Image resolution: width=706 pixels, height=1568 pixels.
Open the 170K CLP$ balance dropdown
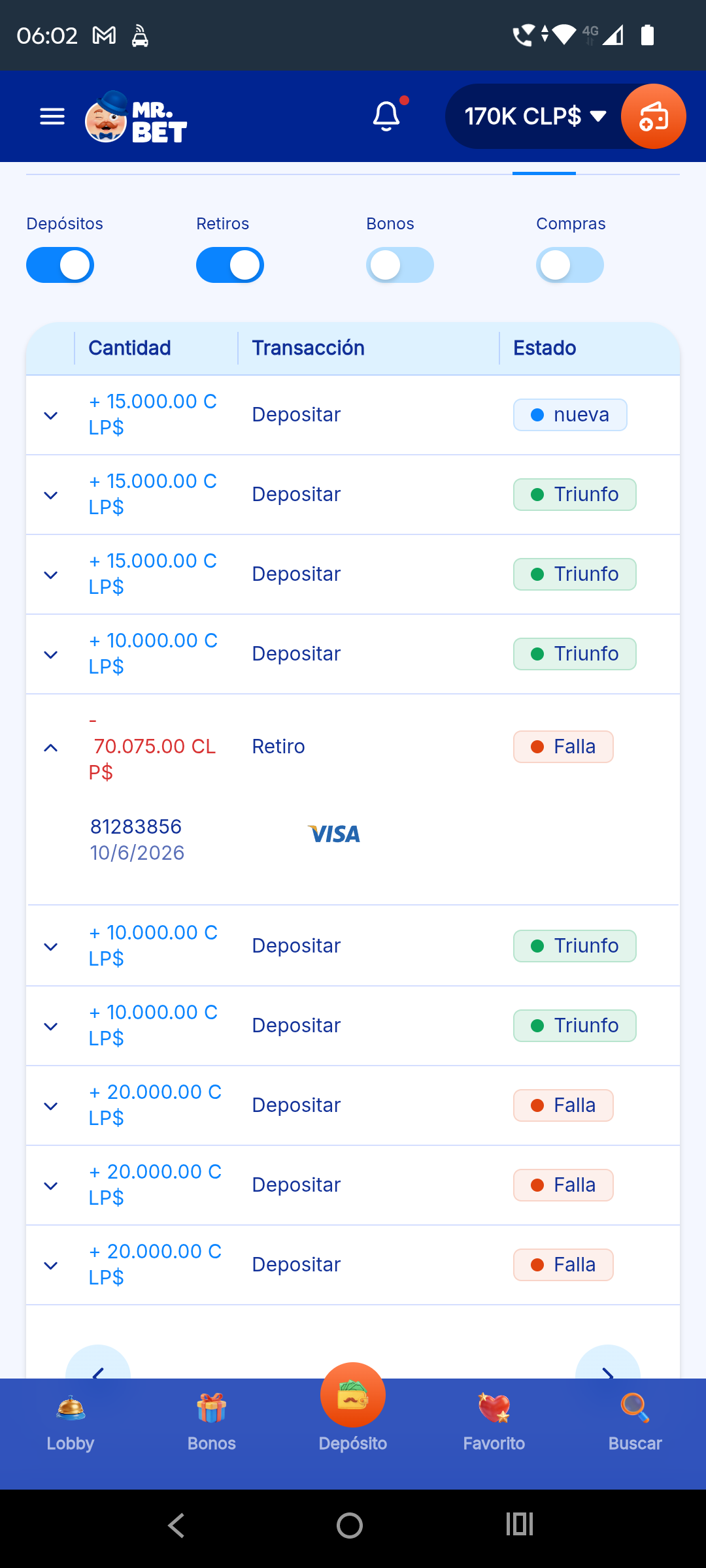coord(535,116)
